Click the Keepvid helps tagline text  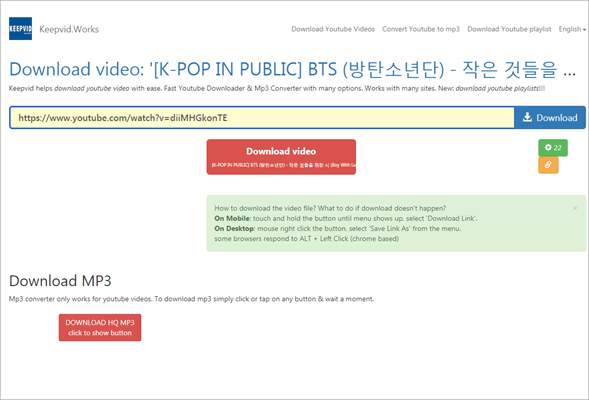(277, 89)
